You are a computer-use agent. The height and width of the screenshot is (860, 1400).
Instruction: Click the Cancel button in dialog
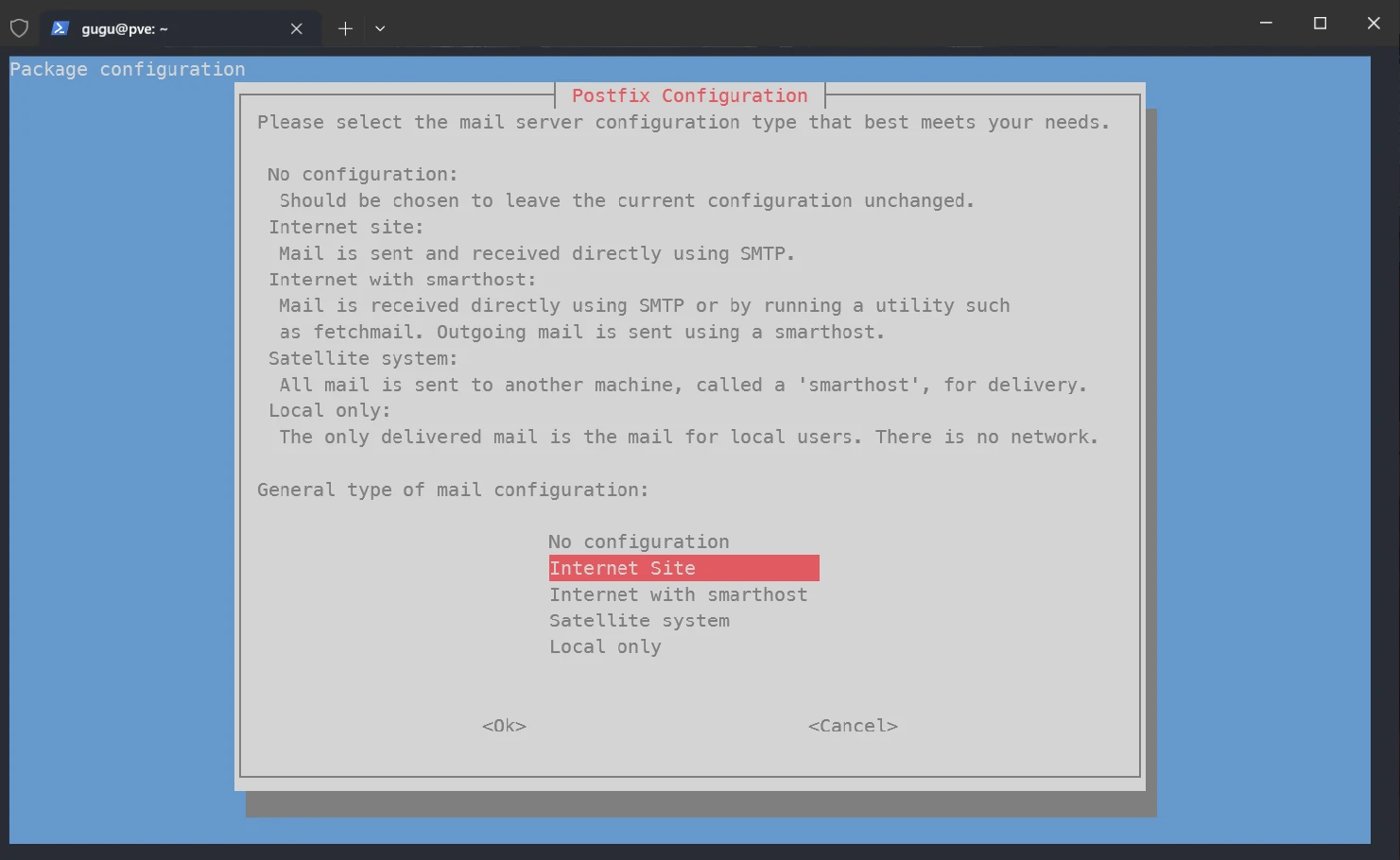853,726
